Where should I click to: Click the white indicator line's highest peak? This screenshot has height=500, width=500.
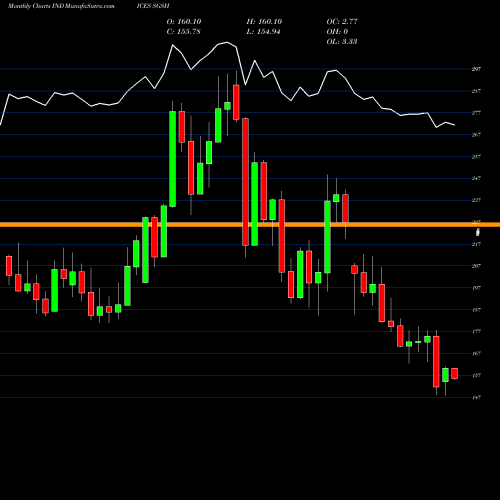(227, 42)
